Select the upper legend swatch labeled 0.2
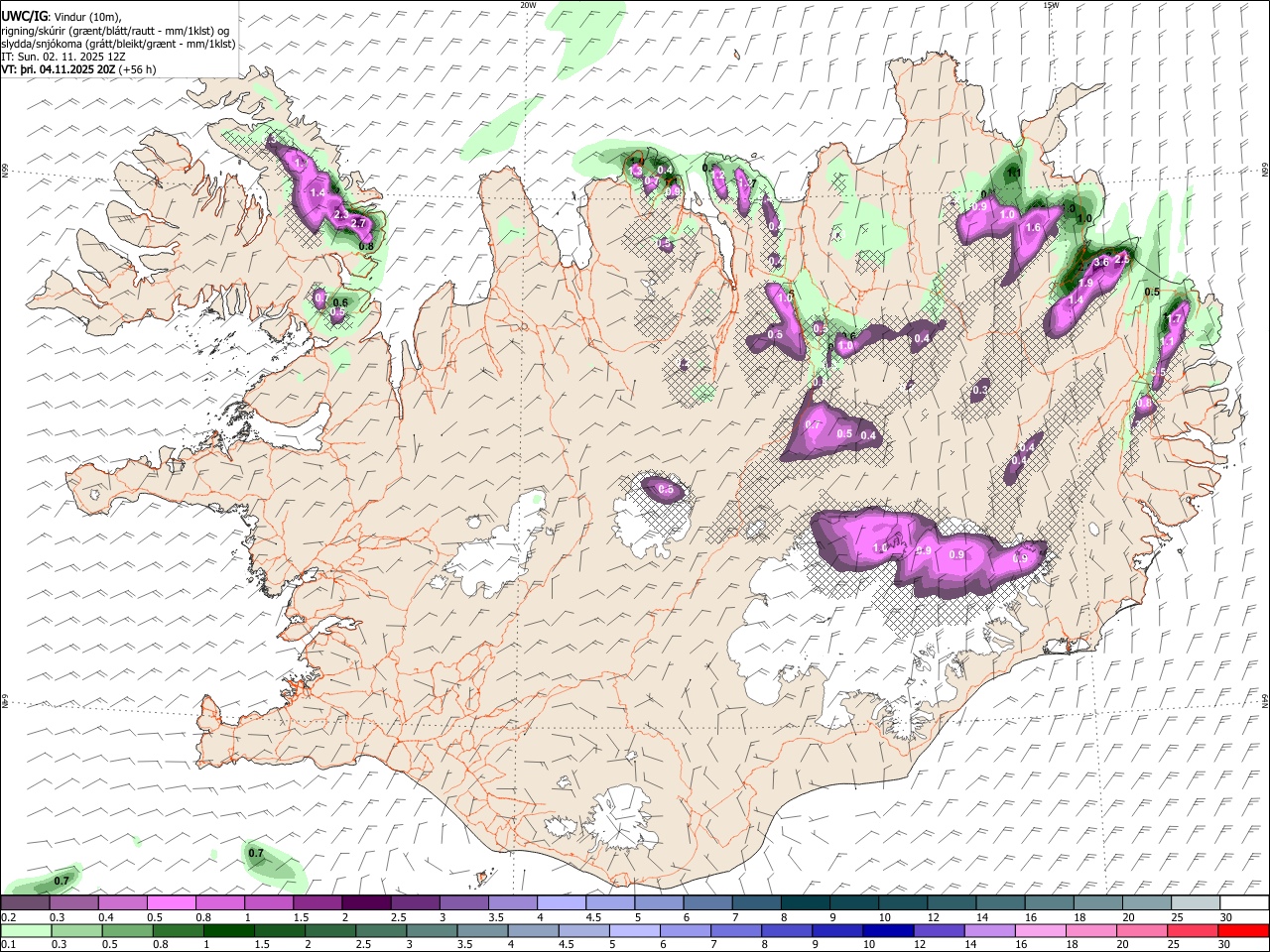The image size is (1270, 952). [x=25, y=903]
